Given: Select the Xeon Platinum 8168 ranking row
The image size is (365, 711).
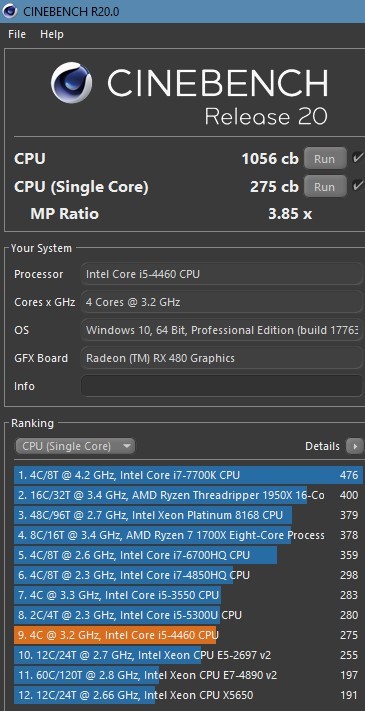Looking at the screenshot, I should point(189,515).
